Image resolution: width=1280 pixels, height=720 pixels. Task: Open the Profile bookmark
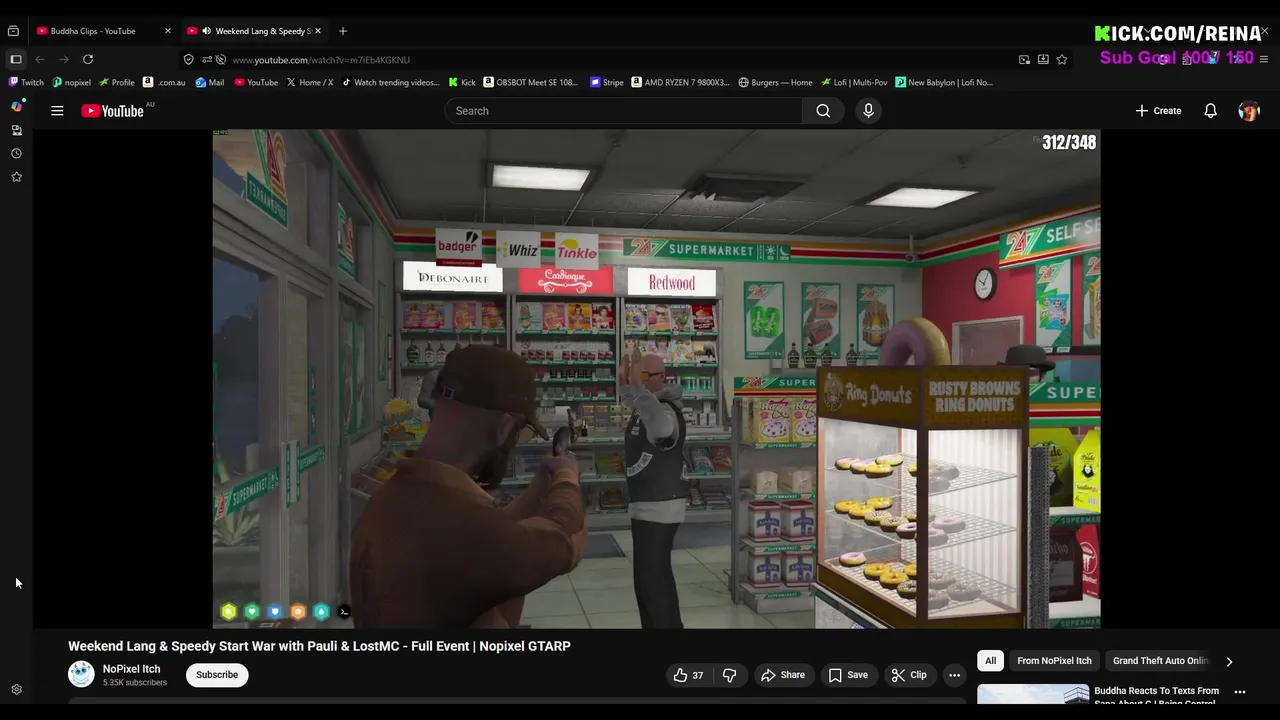117,83
